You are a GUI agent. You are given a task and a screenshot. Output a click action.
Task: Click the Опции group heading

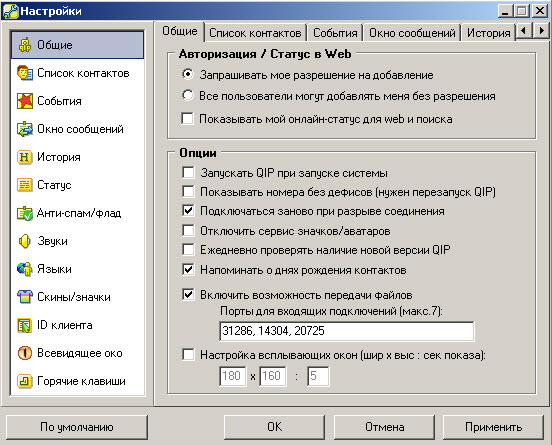point(198,153)
